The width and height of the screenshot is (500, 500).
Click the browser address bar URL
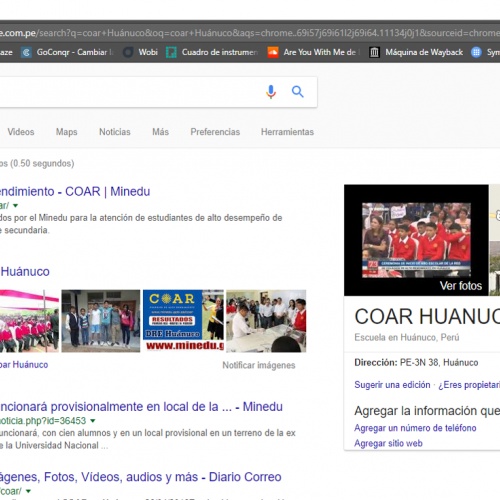coord(250,33)
